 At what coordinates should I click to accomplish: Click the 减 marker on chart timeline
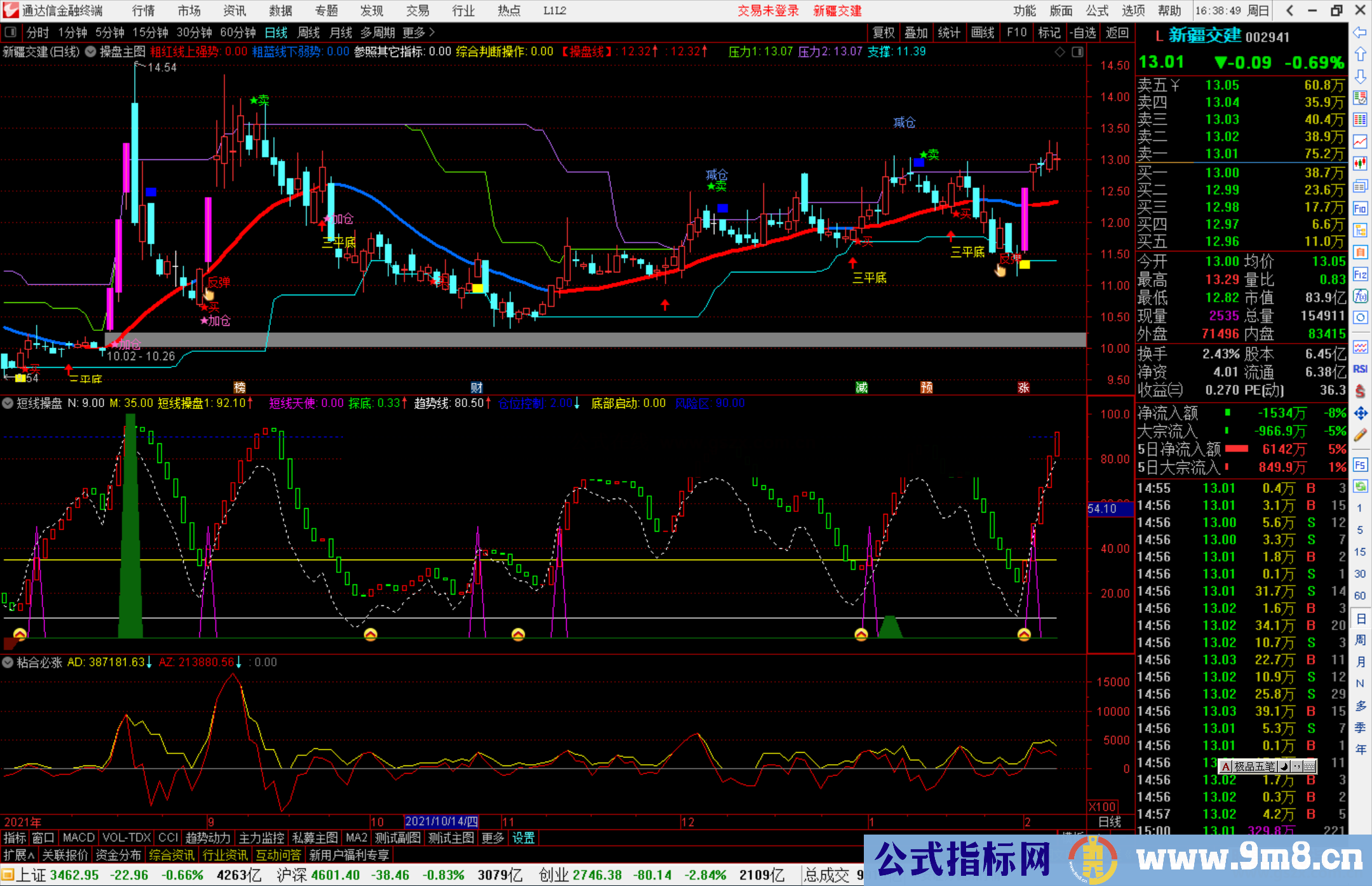pos(861,387)
